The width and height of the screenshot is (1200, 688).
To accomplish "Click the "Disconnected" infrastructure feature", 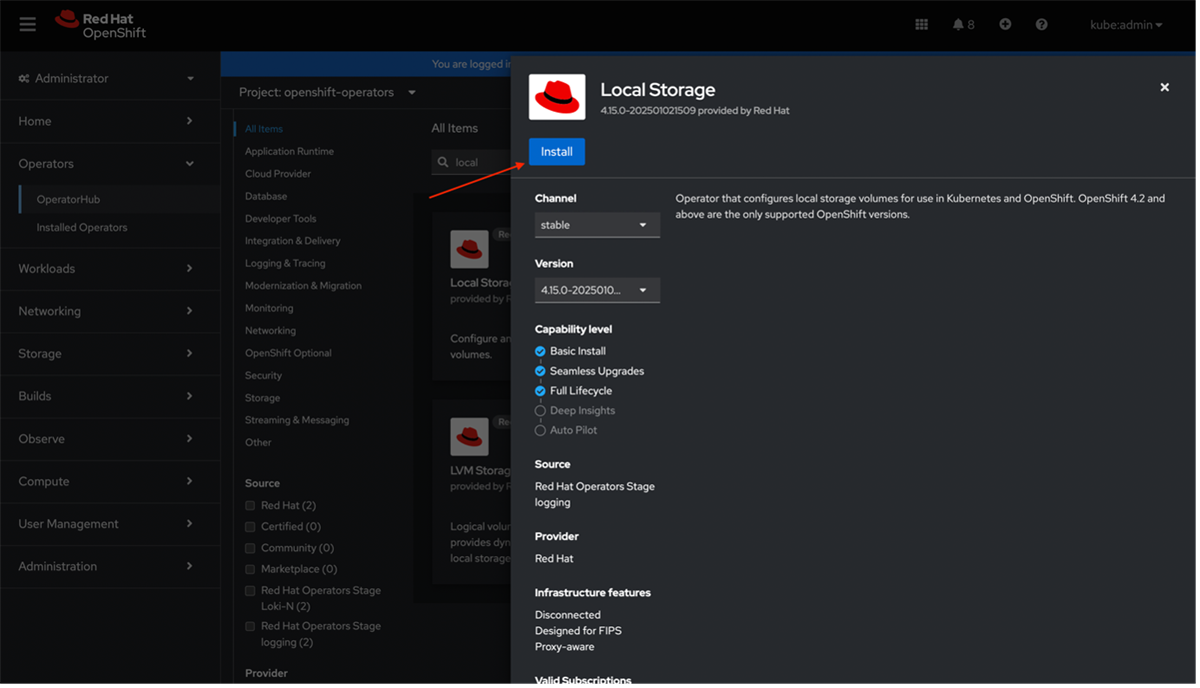I will click(568, 615).
